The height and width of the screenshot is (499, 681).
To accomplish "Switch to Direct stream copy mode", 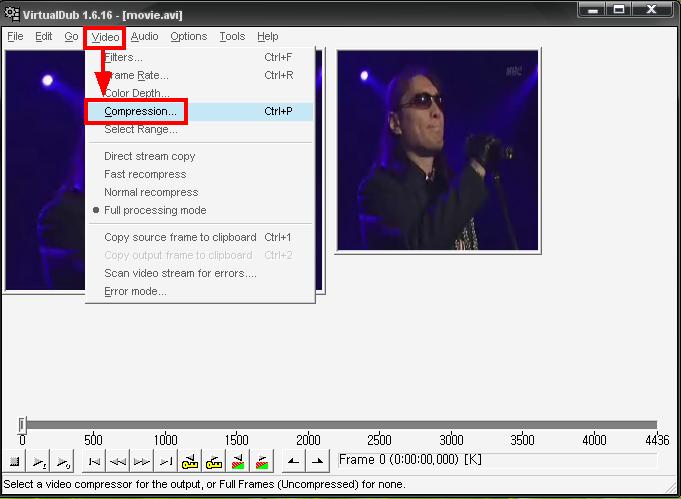I will tap(200, 156).
